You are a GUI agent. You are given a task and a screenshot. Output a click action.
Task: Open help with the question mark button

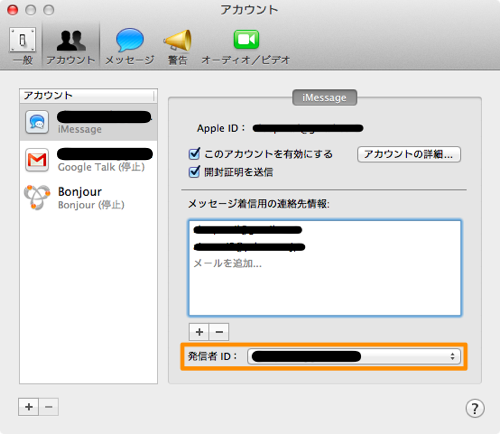click(475, 408)
